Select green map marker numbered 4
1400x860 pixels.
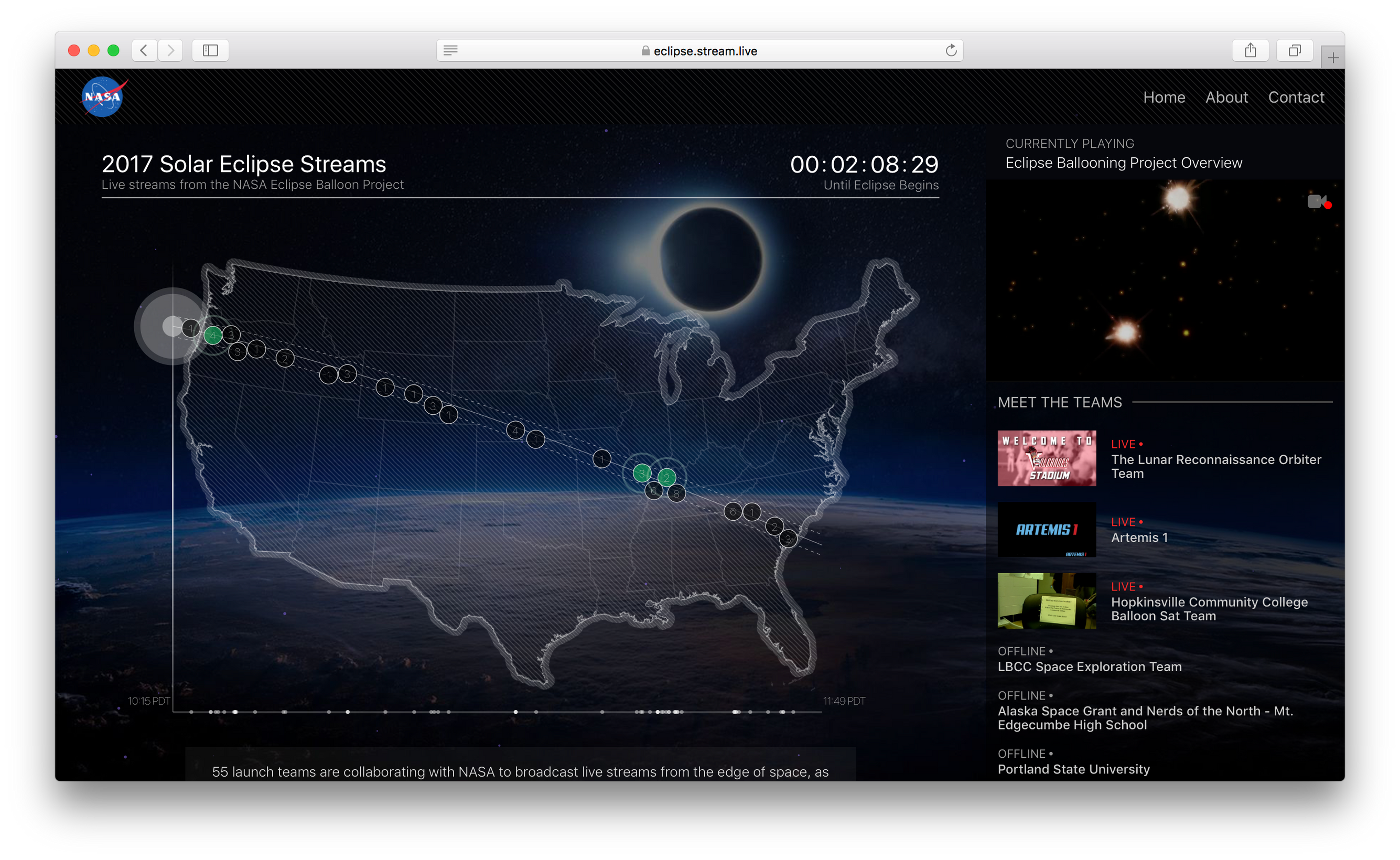tap(213, 336)
